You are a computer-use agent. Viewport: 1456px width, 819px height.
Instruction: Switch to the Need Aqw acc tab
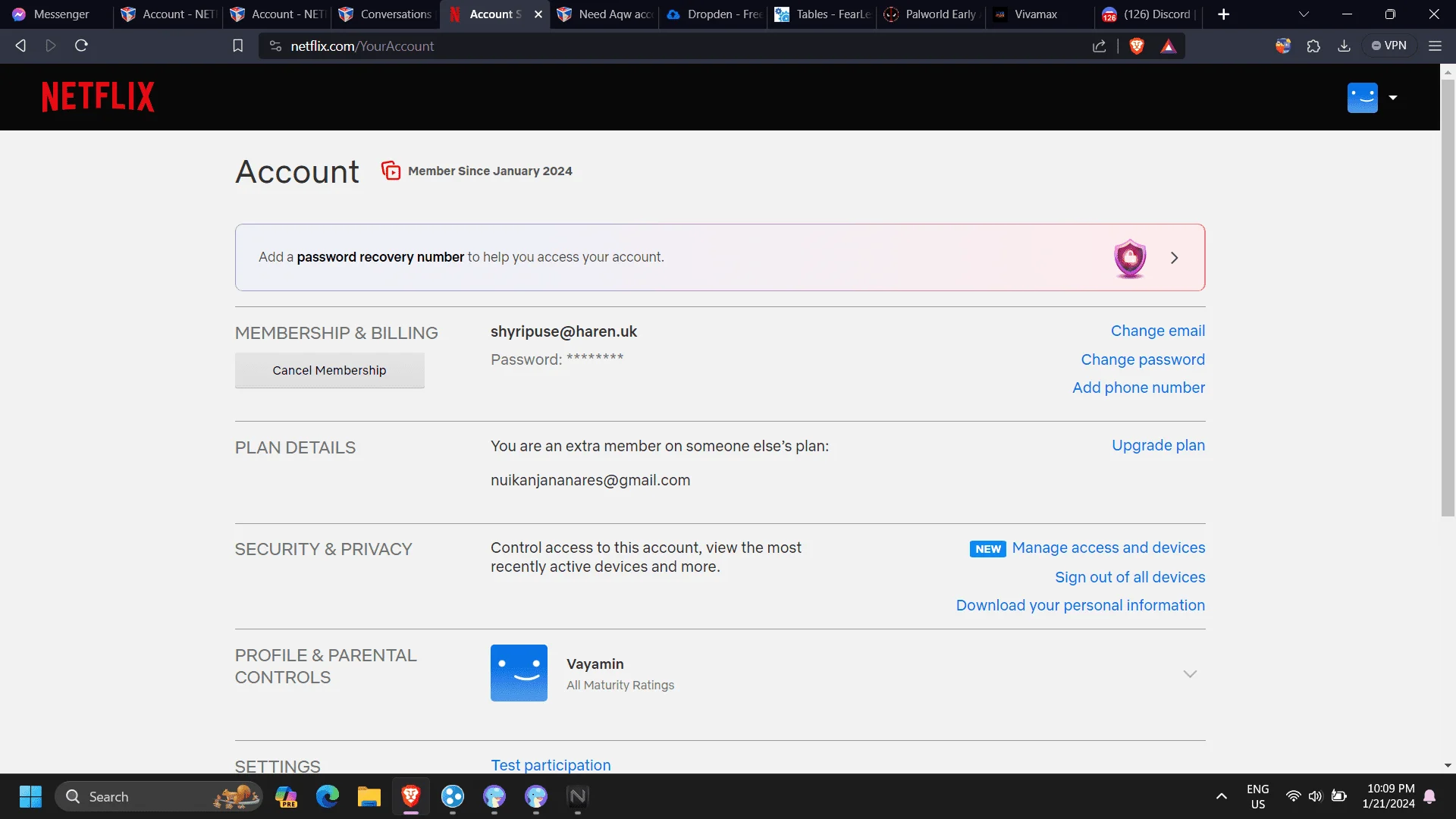pyautogui.click(x=604, y=14)
